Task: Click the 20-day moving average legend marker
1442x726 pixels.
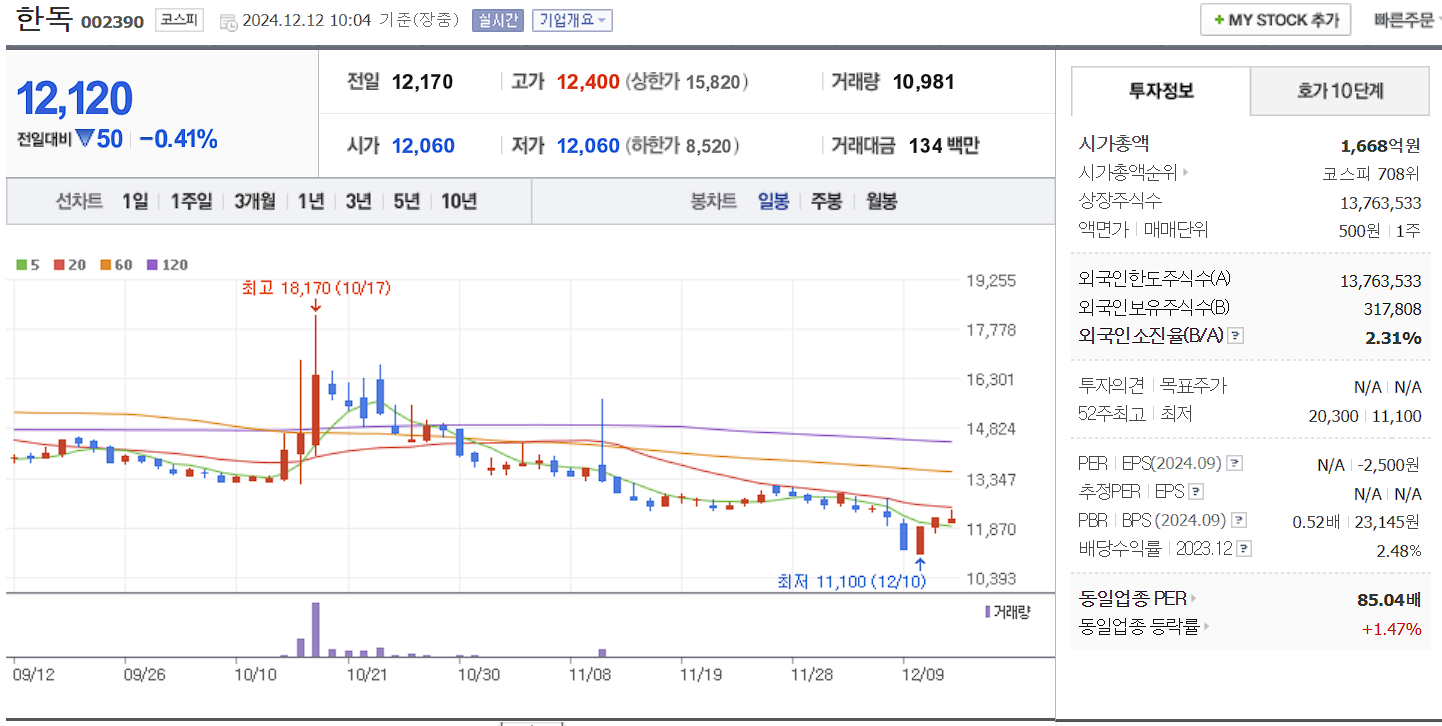Action: (59, 265)
